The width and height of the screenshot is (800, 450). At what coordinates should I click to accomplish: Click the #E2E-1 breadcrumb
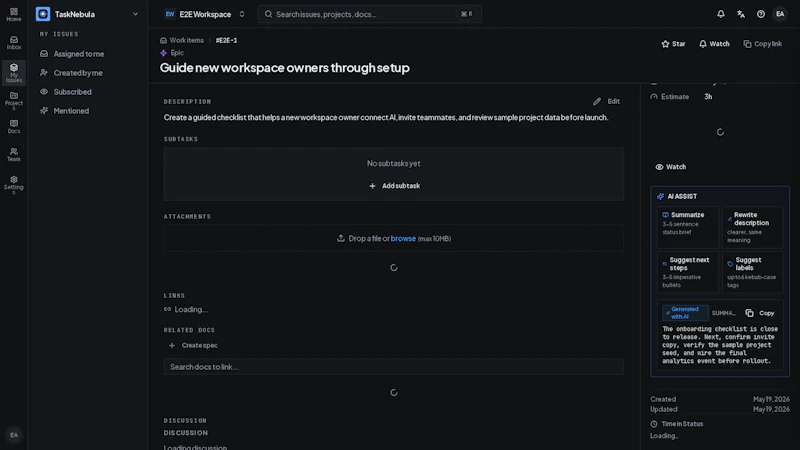point(226,40)
